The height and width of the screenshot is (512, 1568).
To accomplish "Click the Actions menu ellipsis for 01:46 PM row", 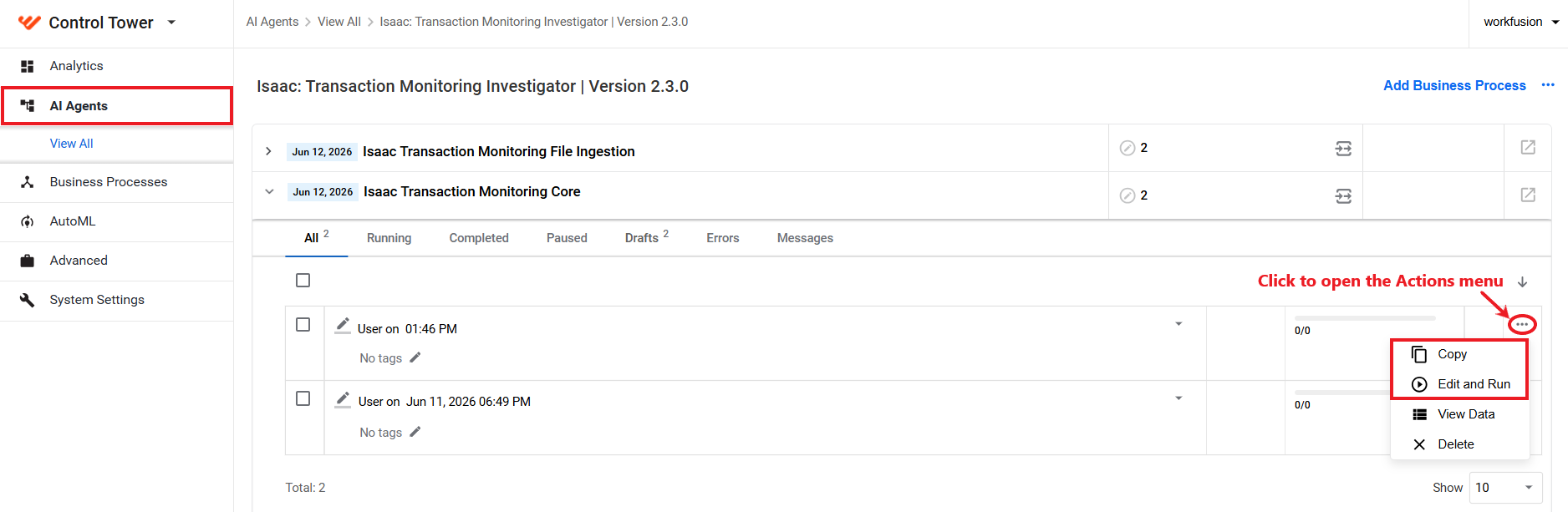I will 1522,324.
